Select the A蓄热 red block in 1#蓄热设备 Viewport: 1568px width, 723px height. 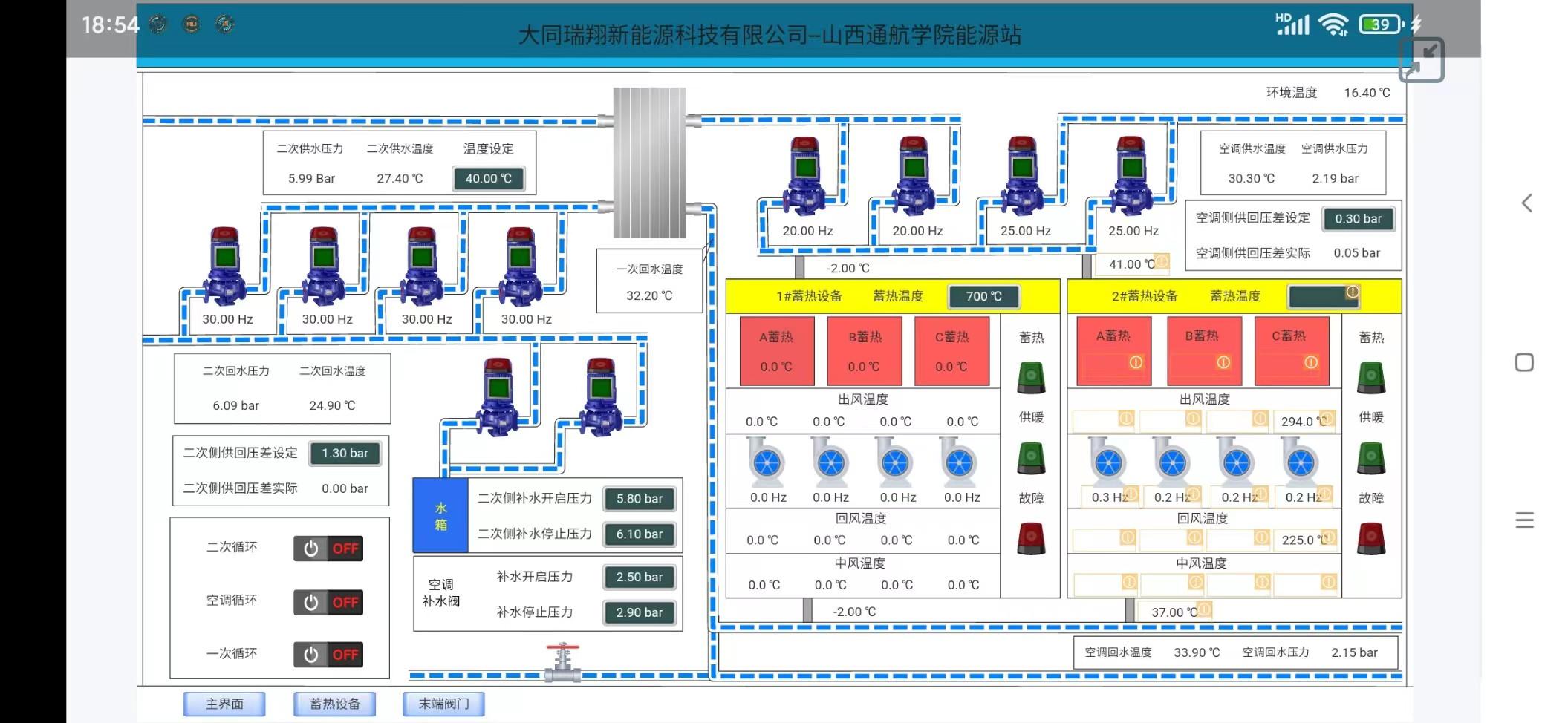pos(776,351)
